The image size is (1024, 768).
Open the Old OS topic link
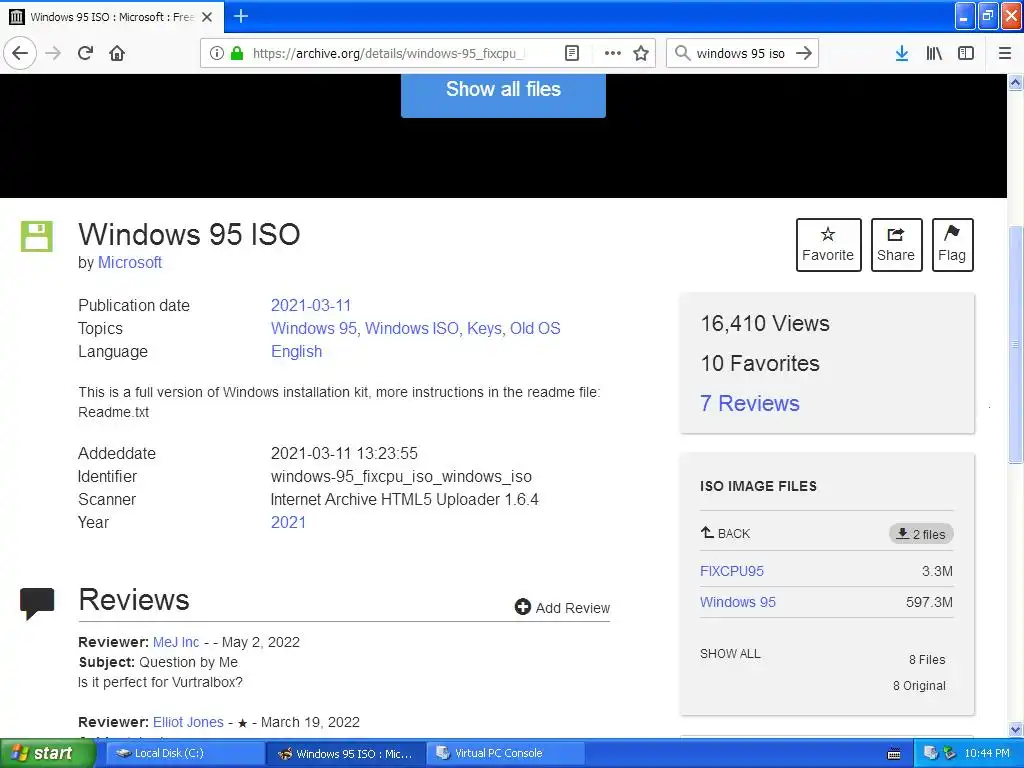pos(535,328)
